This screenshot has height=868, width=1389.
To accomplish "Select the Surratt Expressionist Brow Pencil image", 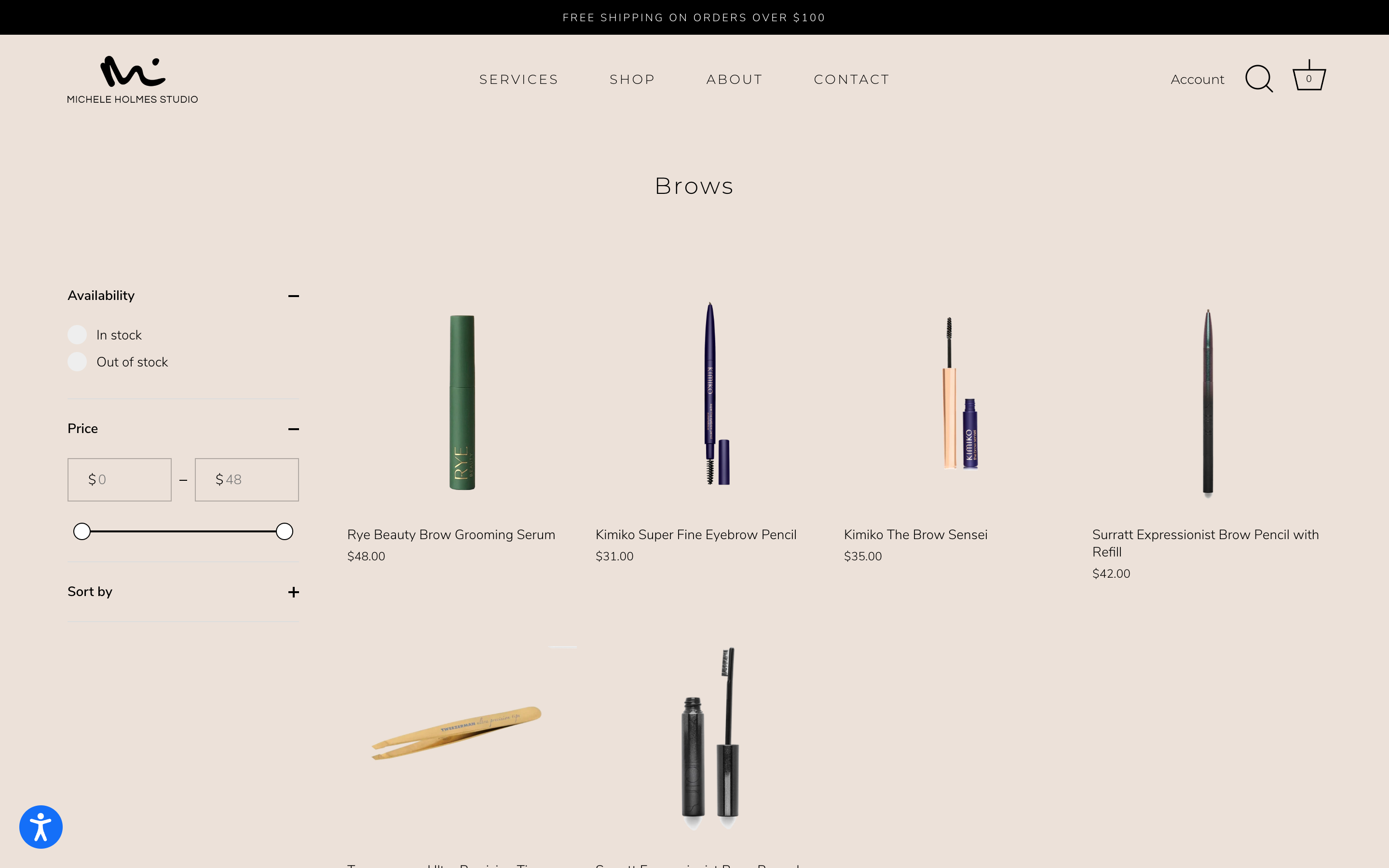I will (x=1207, y=402).
